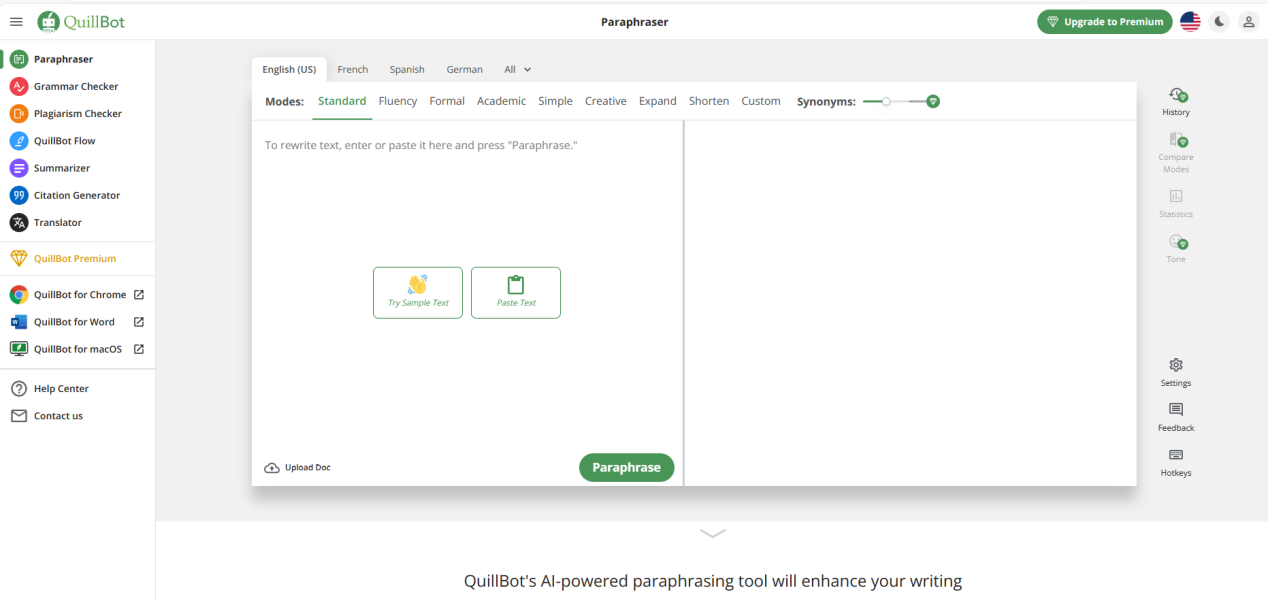Click the Chrome icon for QuillBot for Chrome
The width and height of the screenshot is (1268, 601).
pos(19,295)
